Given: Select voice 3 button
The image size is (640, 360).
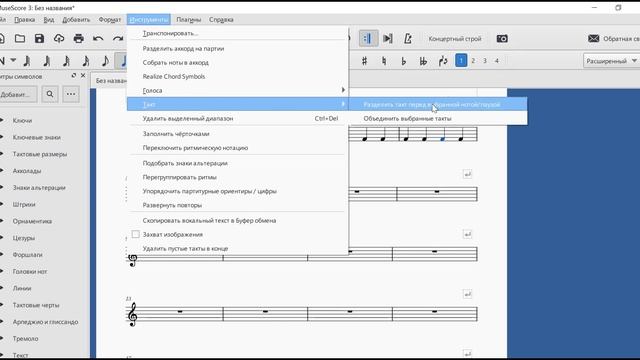Looking at the screenshot, I should coord(485,61).
